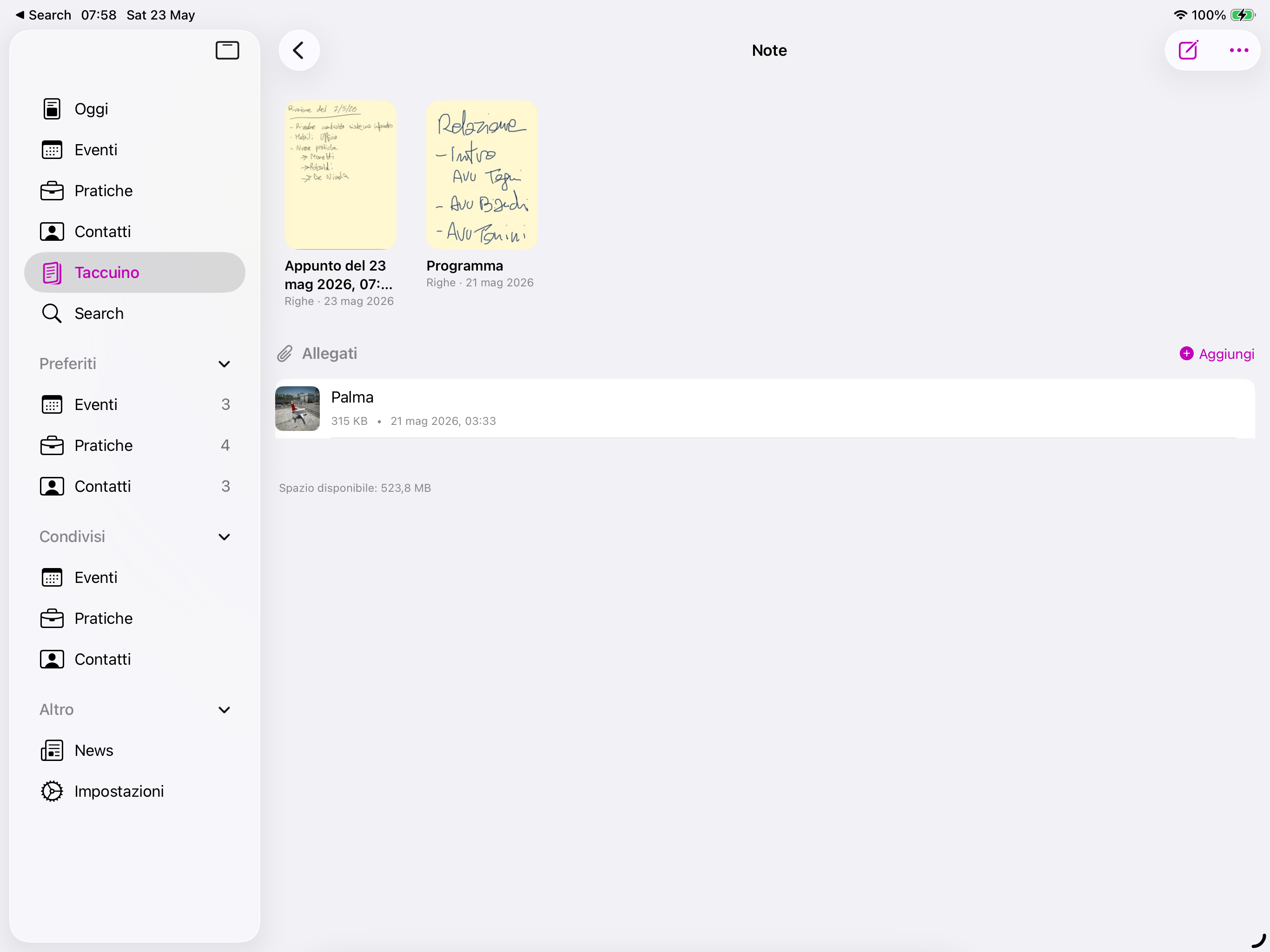Open the three-dots more menu
This screenshot has height=952, width=1270.
tap(1238, 51)
